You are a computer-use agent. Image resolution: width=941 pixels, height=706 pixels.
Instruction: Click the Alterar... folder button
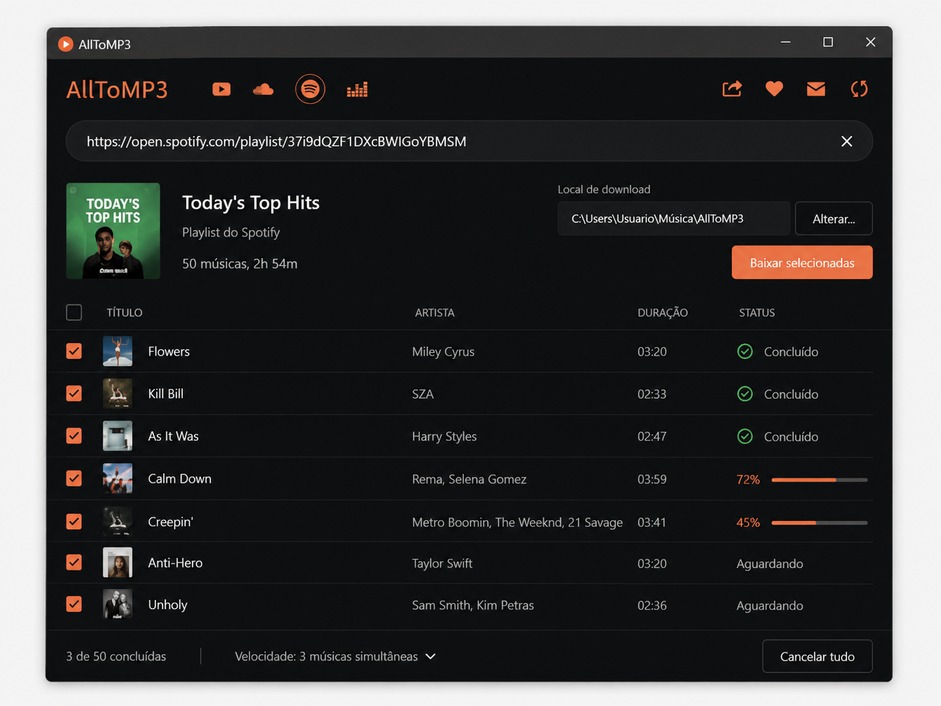click(x=834, y=219)
